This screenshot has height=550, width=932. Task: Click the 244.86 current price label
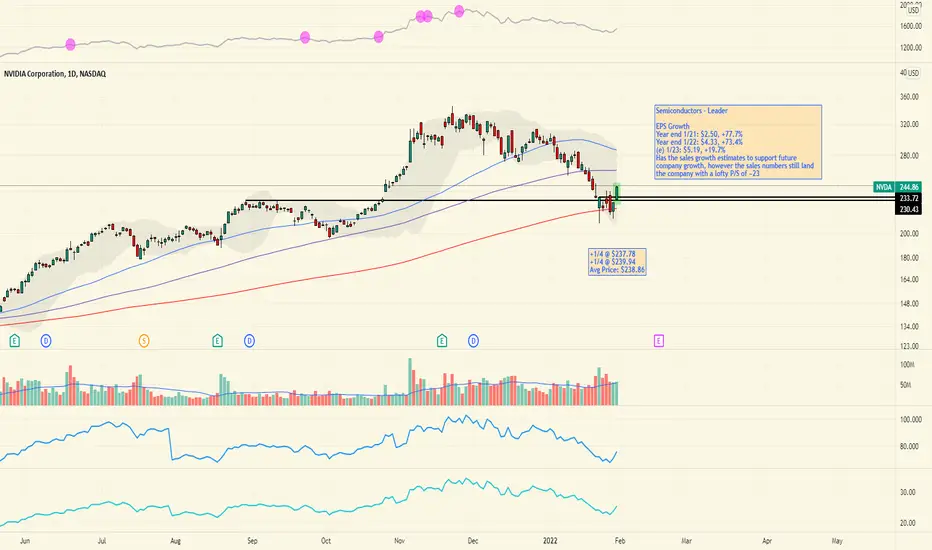[x=909, y=187]
